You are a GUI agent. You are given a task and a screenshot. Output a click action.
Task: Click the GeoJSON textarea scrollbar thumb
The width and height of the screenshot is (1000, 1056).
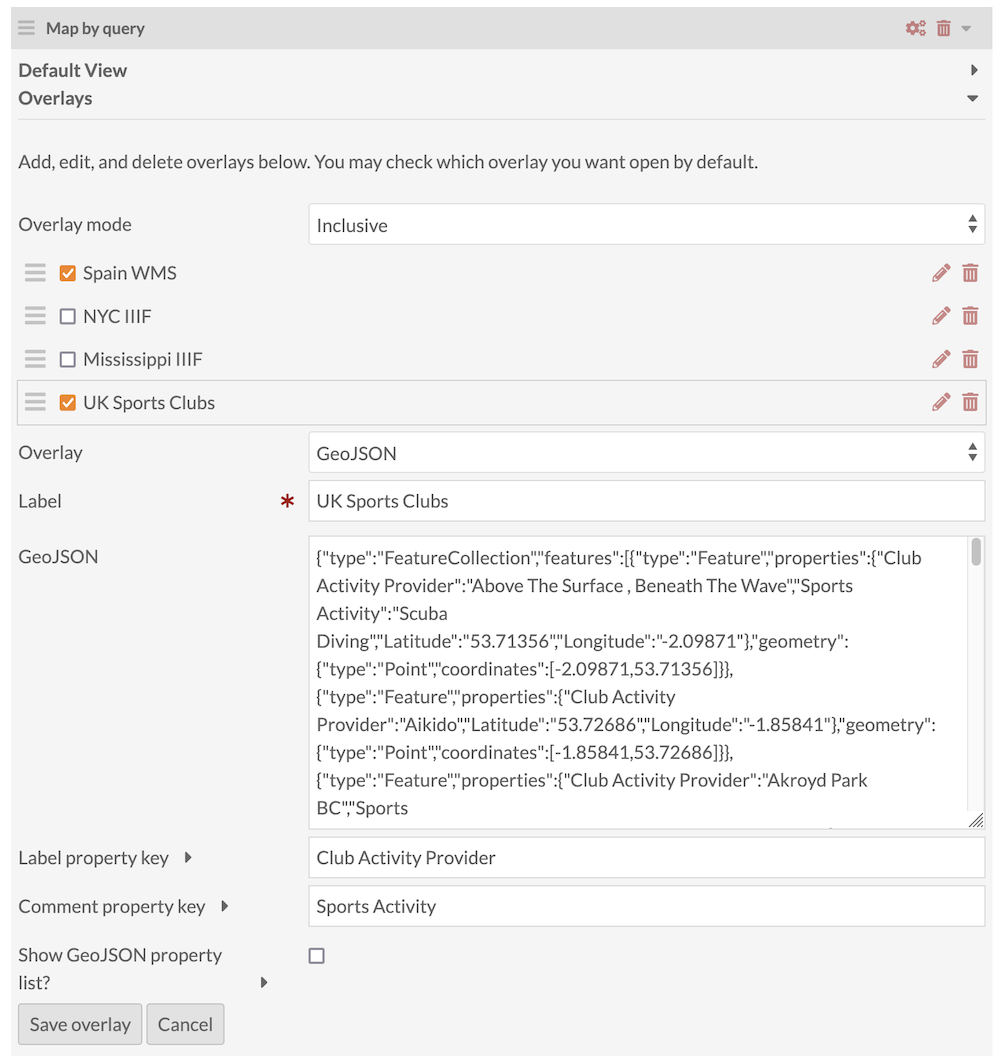coord(976,552)
